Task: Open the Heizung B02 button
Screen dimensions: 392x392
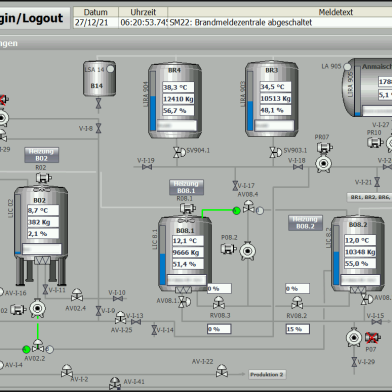Action: pyautogui.click(x=41, y=155)
